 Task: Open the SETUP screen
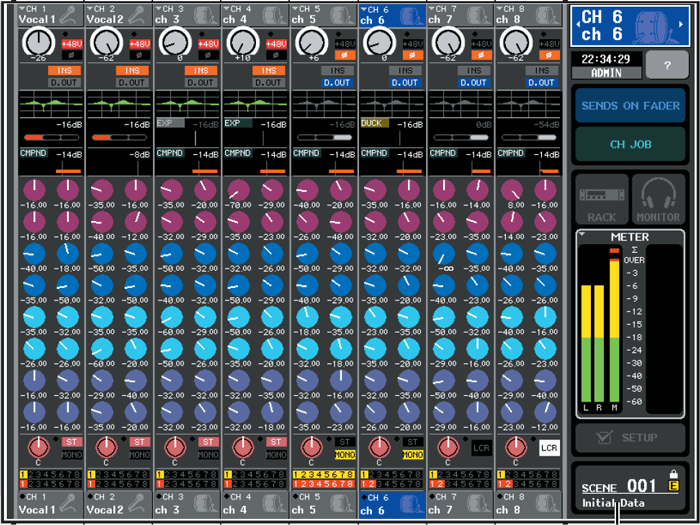coord(630,438)
